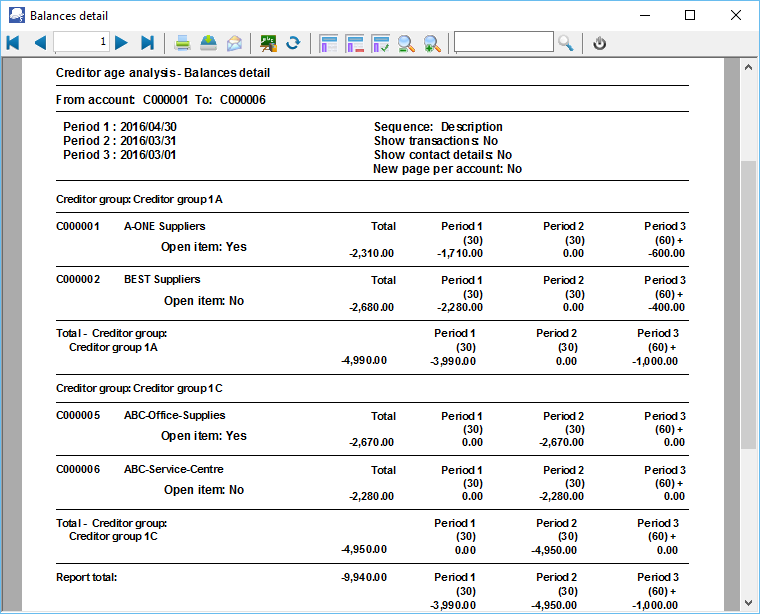Click account code C000001 in report

click(78, 226)
